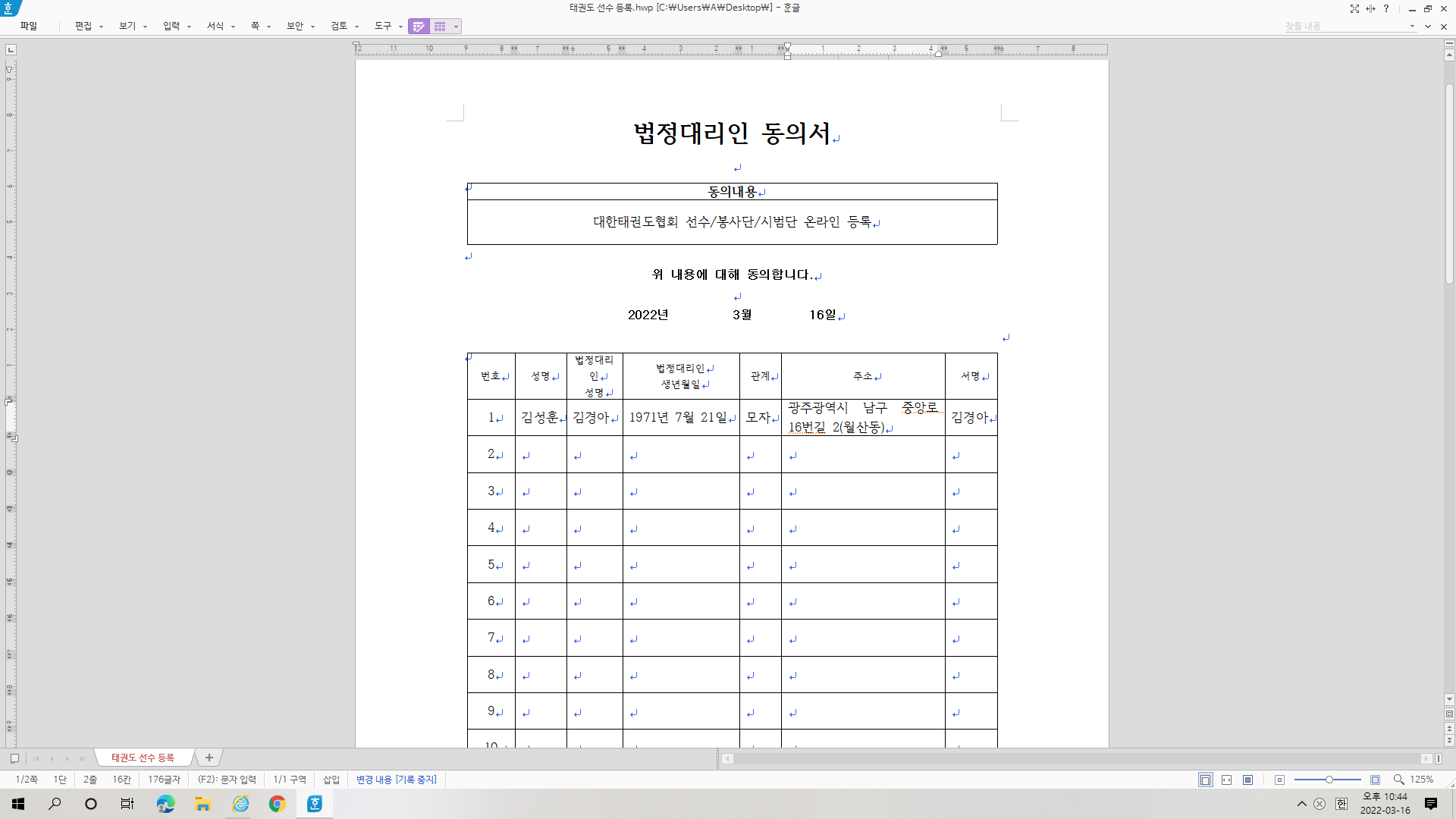This screenshot has width=1456, height=819.
Task: Click the empty 성명 cell in row 5
Action: (541, 565)
